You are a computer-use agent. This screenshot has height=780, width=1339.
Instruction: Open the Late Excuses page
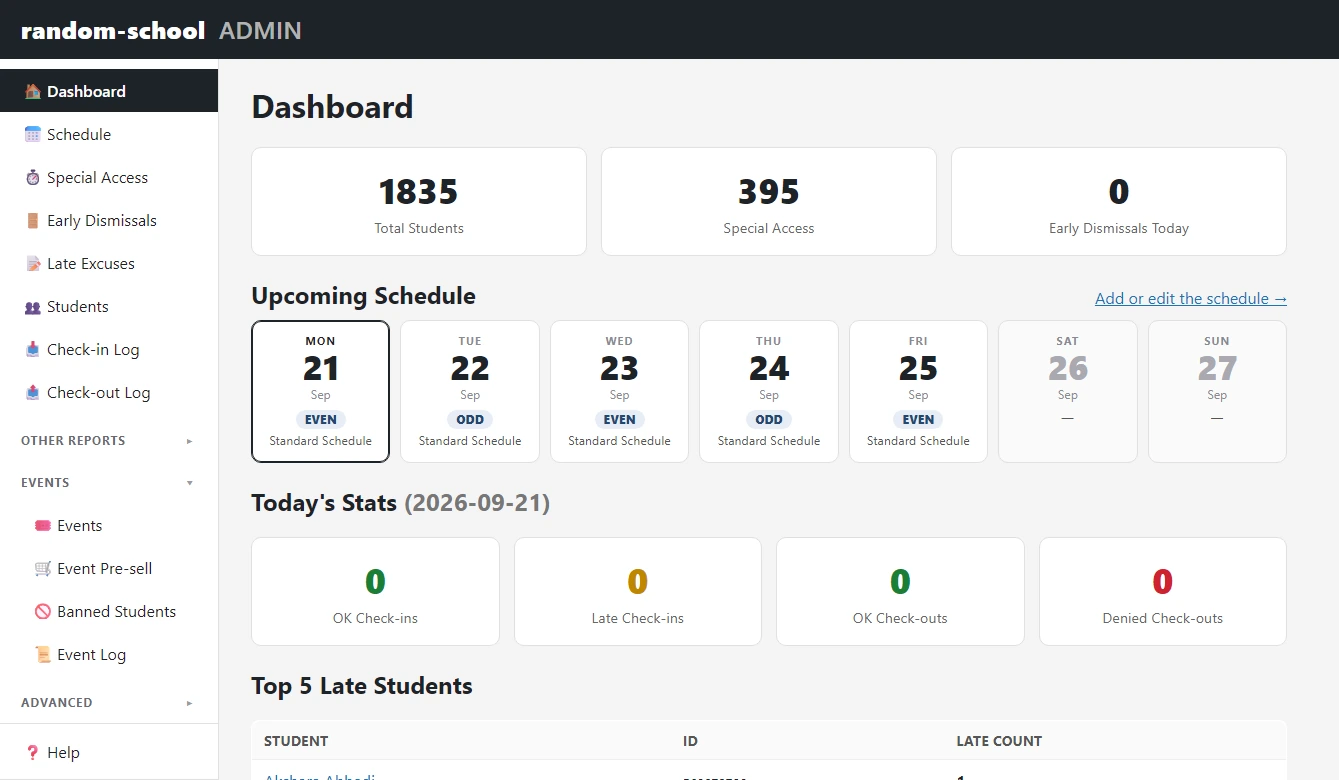tap(109, 263)
